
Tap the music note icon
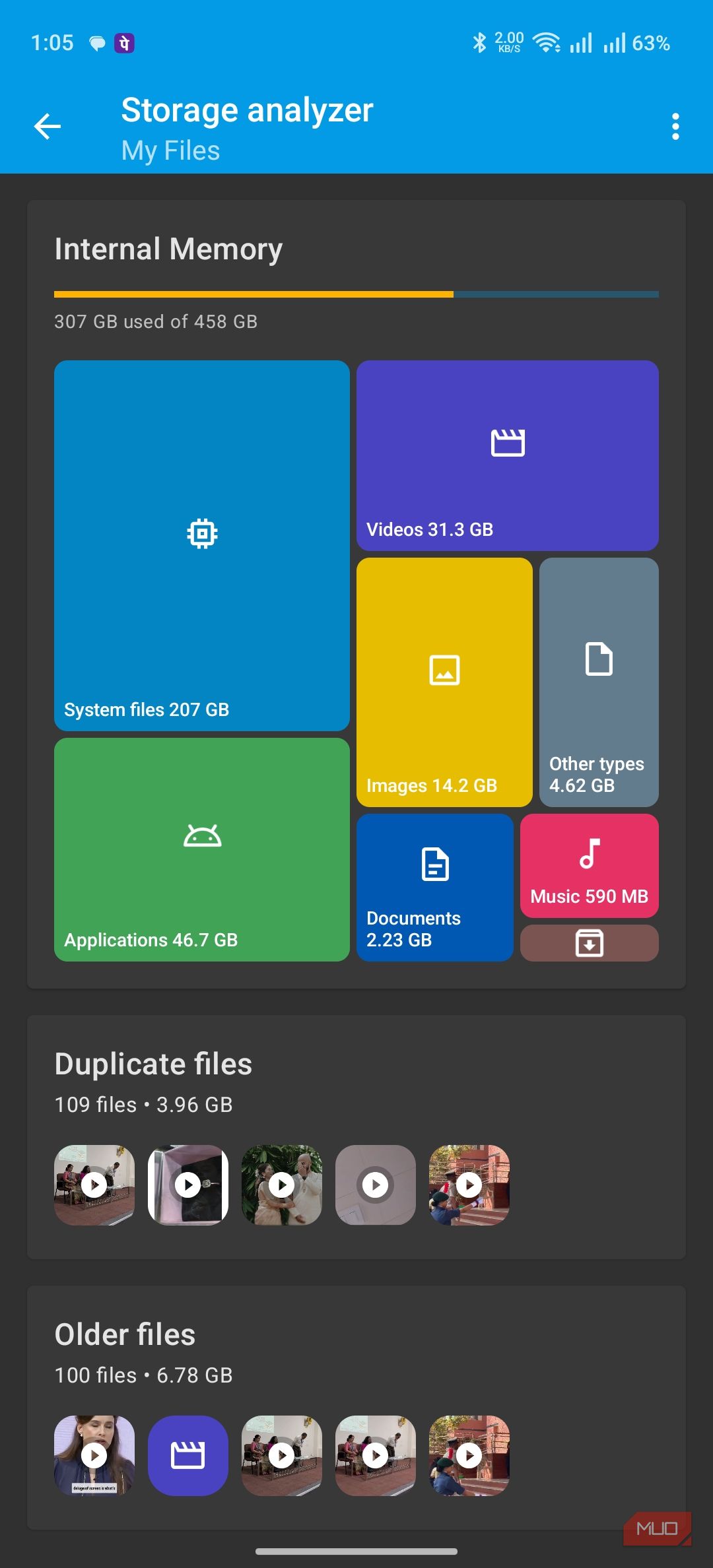[x=590, y=853]
